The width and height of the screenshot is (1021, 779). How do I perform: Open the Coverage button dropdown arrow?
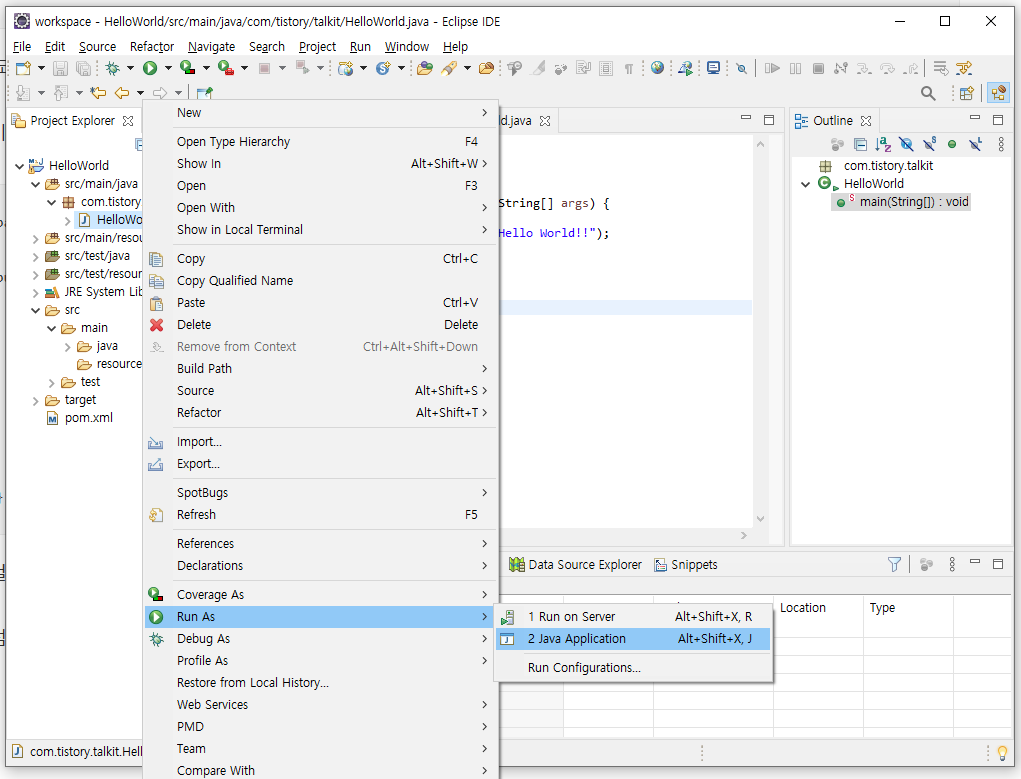pos(206,68)
